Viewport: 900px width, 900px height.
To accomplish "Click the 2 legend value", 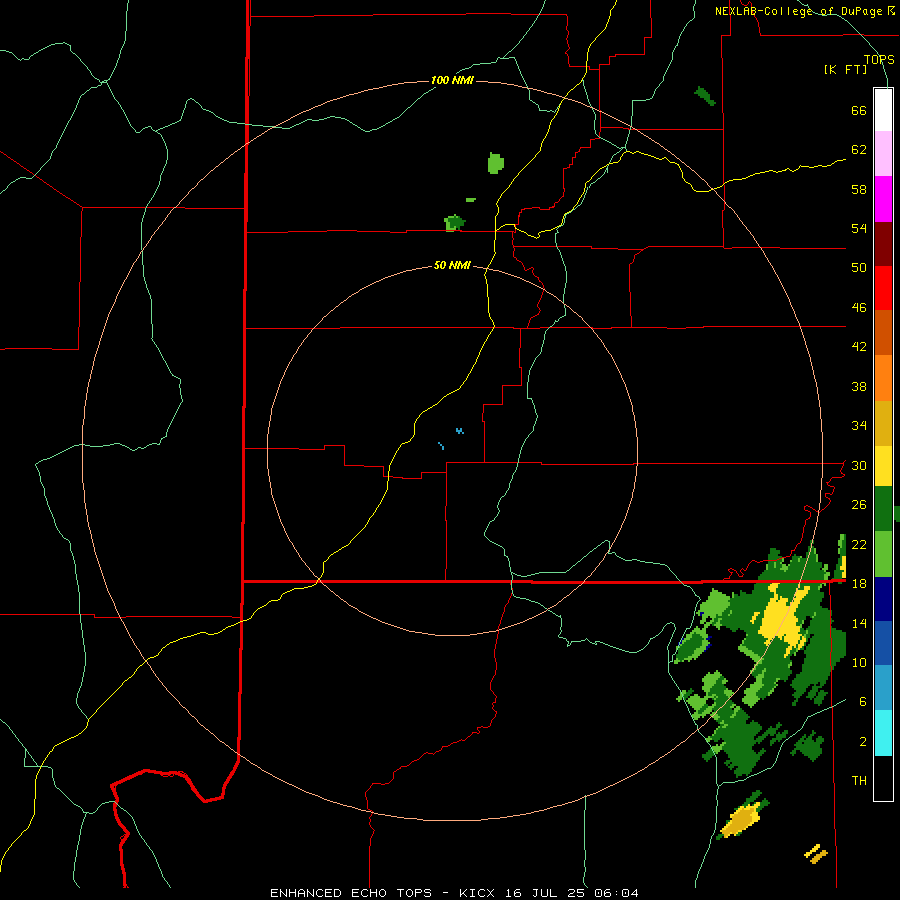I will (x=863, y=742).
